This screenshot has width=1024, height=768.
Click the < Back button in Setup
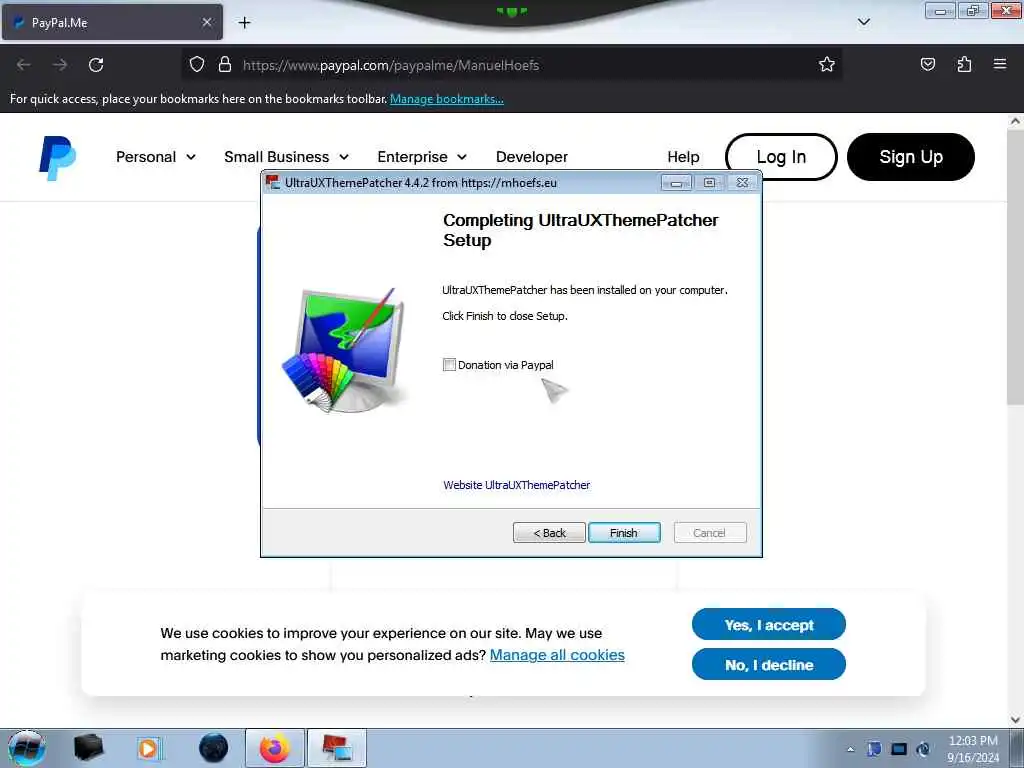[x=549, y=533]
